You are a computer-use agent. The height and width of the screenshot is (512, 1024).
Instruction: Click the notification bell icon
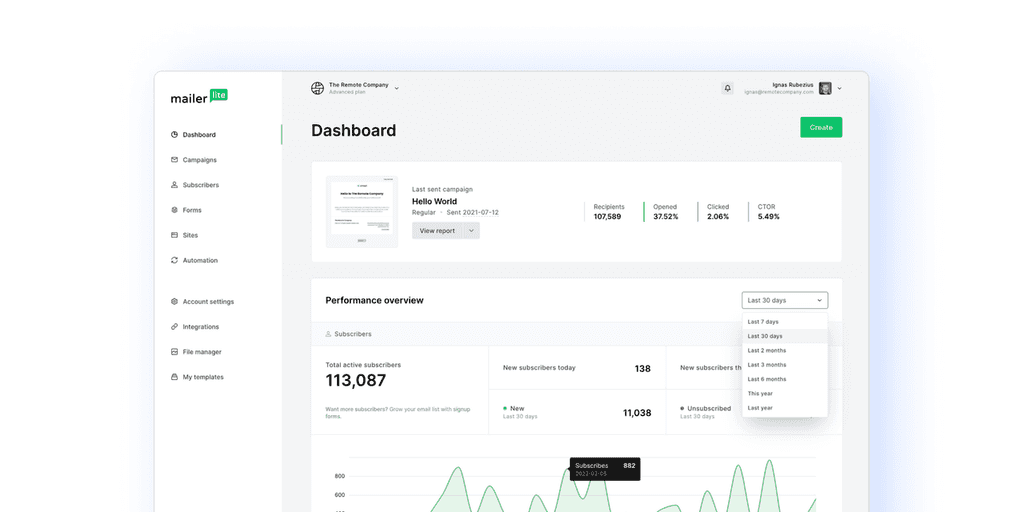(x=727, y=88)
